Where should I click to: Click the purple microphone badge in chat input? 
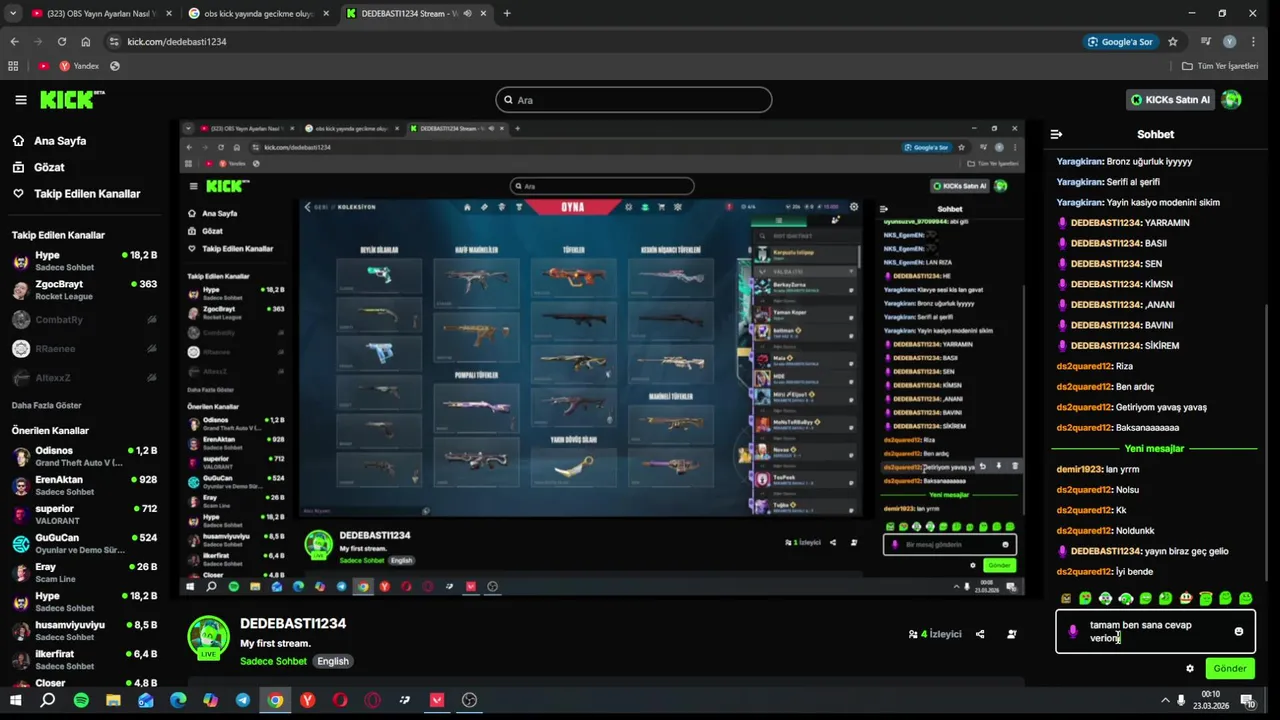pyautogui.click(x=1073, y=631)
